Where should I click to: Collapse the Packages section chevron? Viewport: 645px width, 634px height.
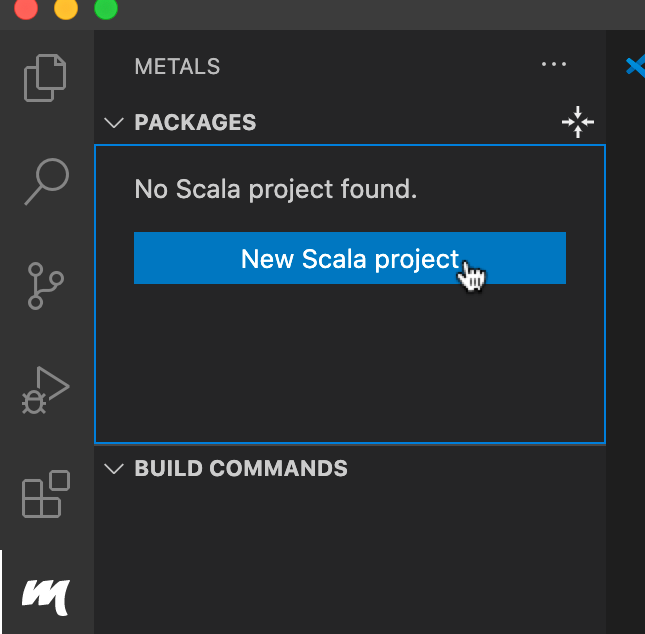point(114,123)
